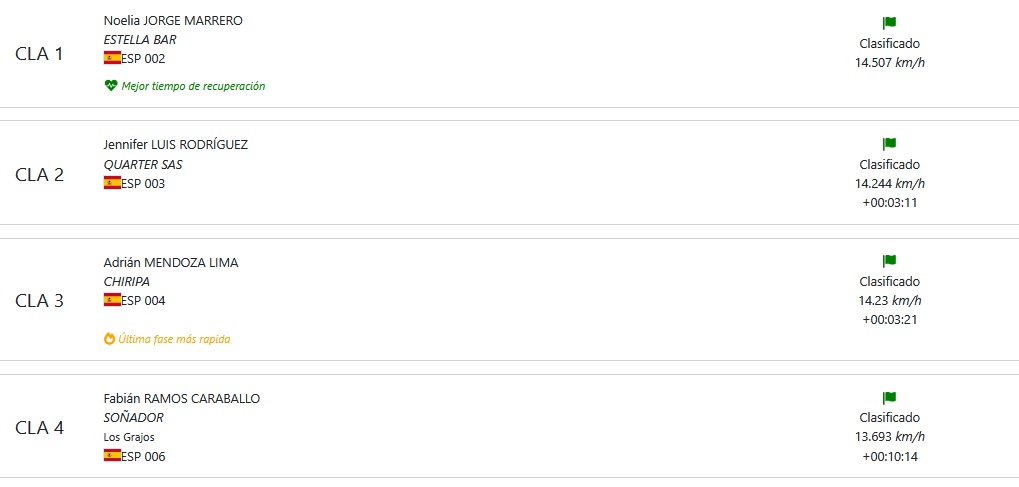The image size is (1019, 487).
Task: Select the CLA 1 ranking row label
Action: 40,54
